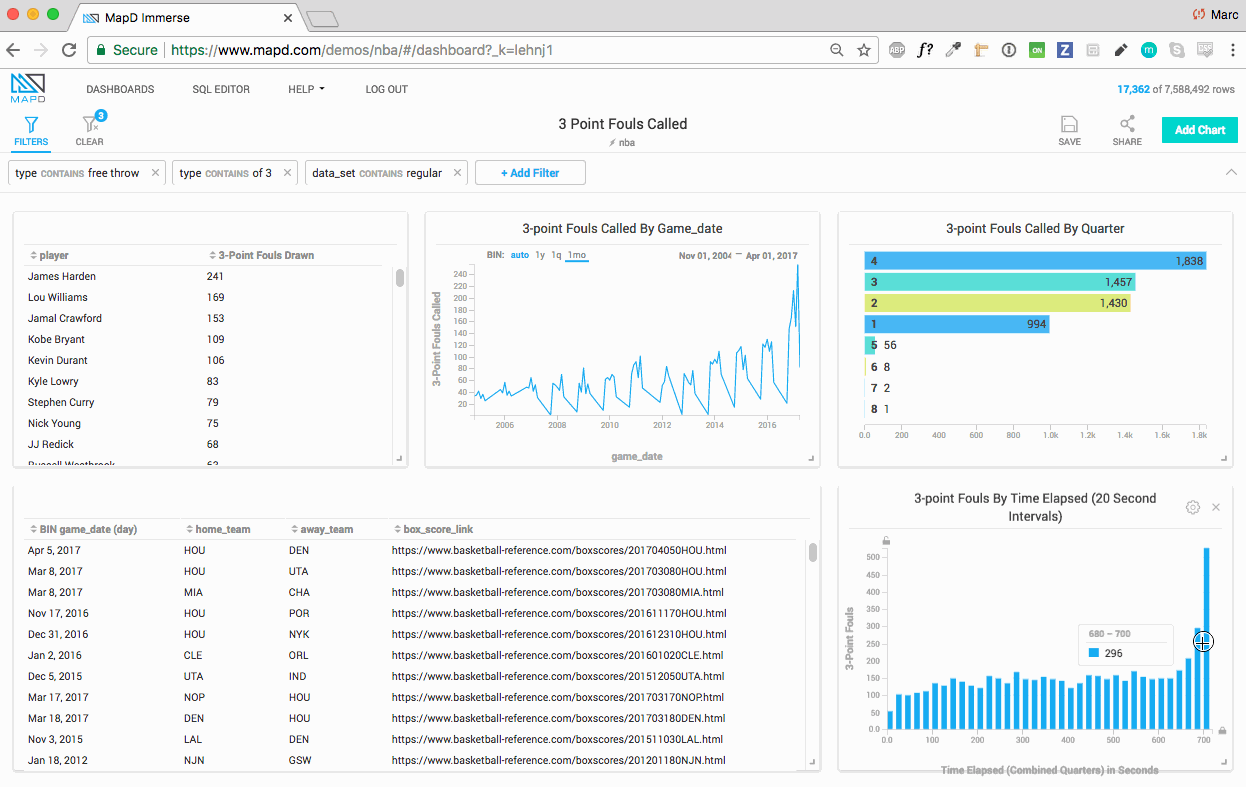This screenshot has width=1246, height=787.
Task: Sort by the 3-Point Fouls Drawn column
Action: click(x=261, y=255)
